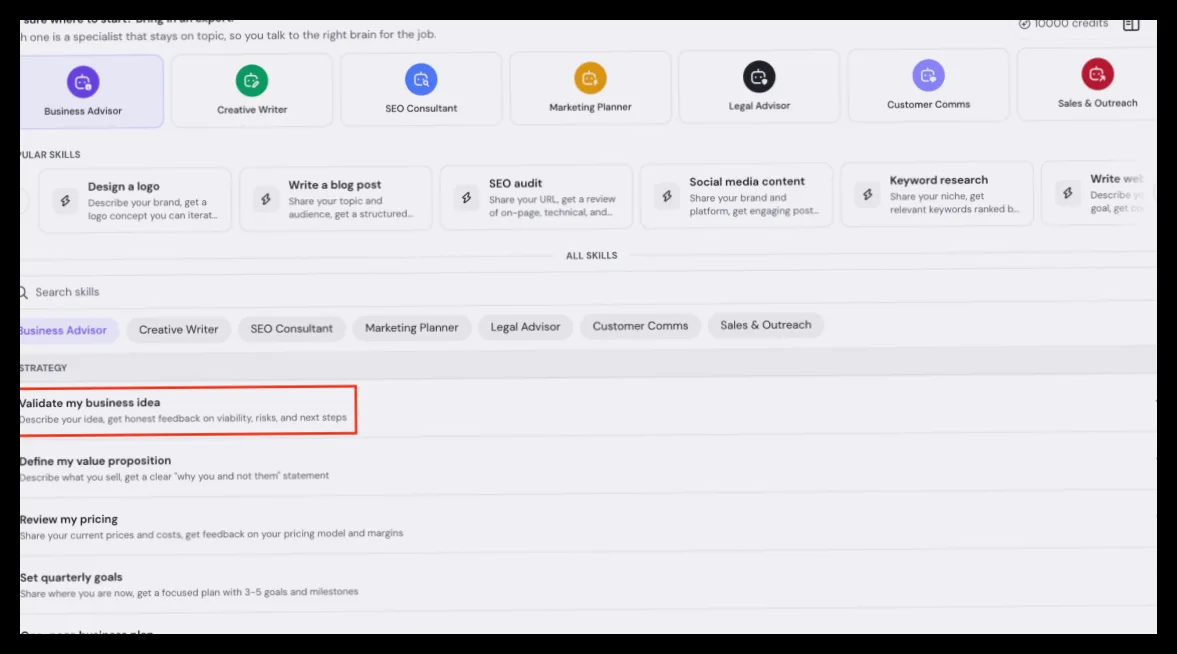
Task: Click the lightning icon on Write a blog post
Action: (266, 199)
